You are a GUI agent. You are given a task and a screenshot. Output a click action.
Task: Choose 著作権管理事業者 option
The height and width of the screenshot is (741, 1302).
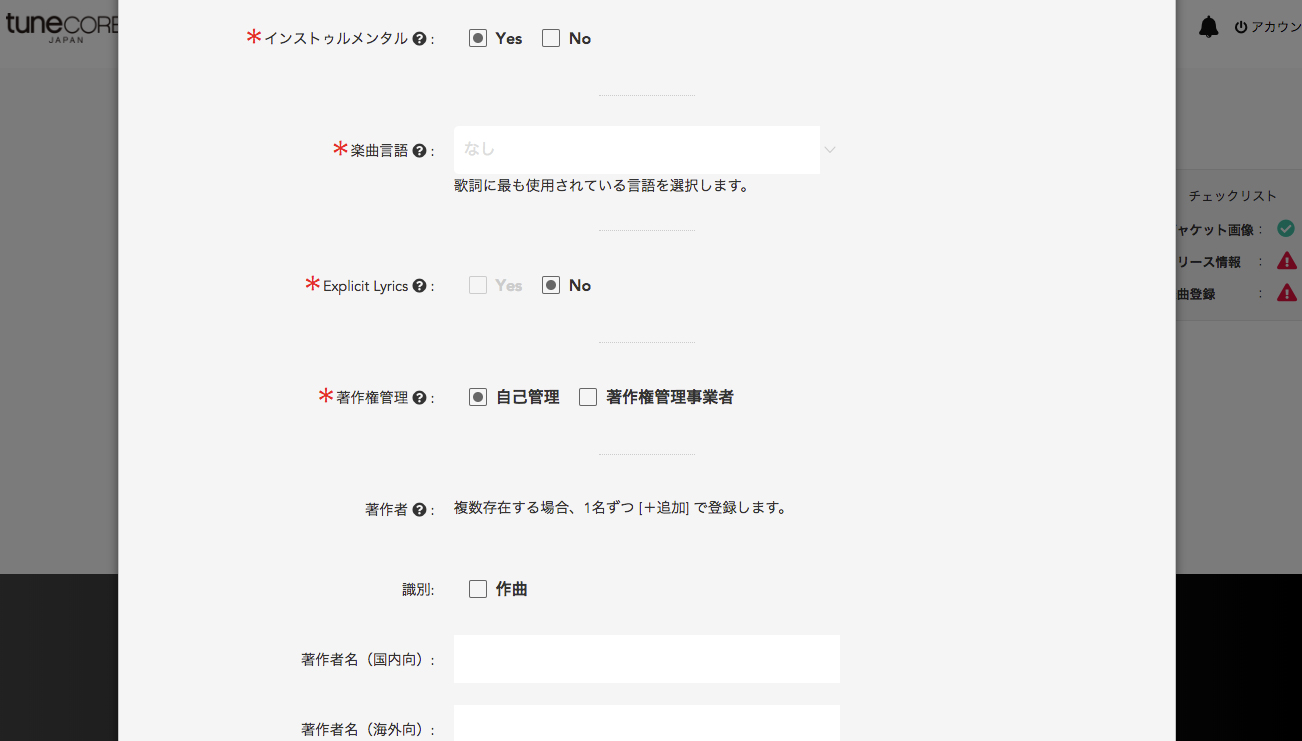(588, 397)
